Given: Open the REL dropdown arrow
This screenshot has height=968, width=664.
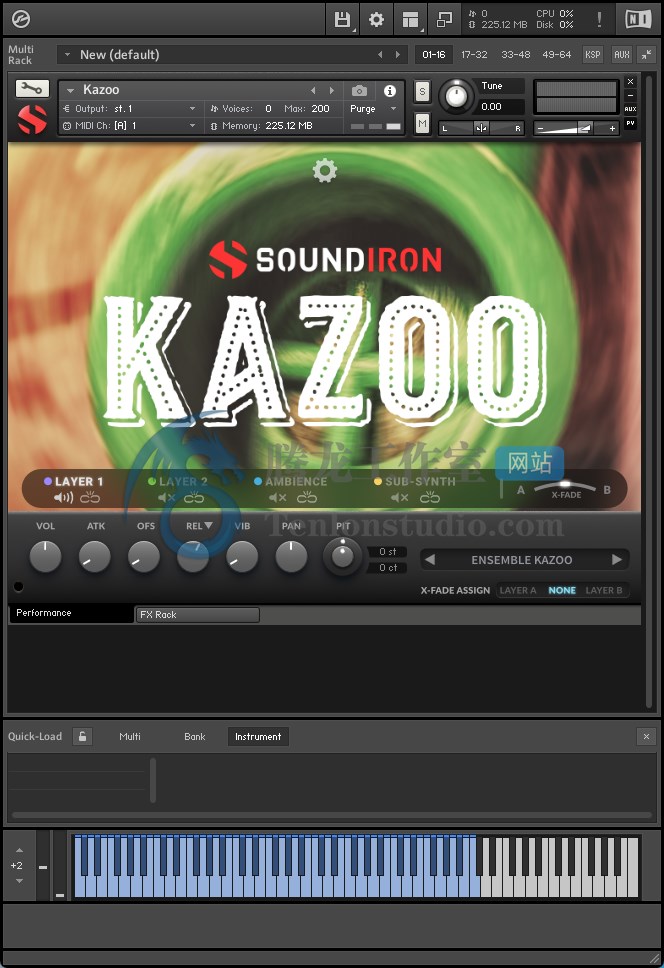Looking at the screenshot, I should [x=209, y=525].
